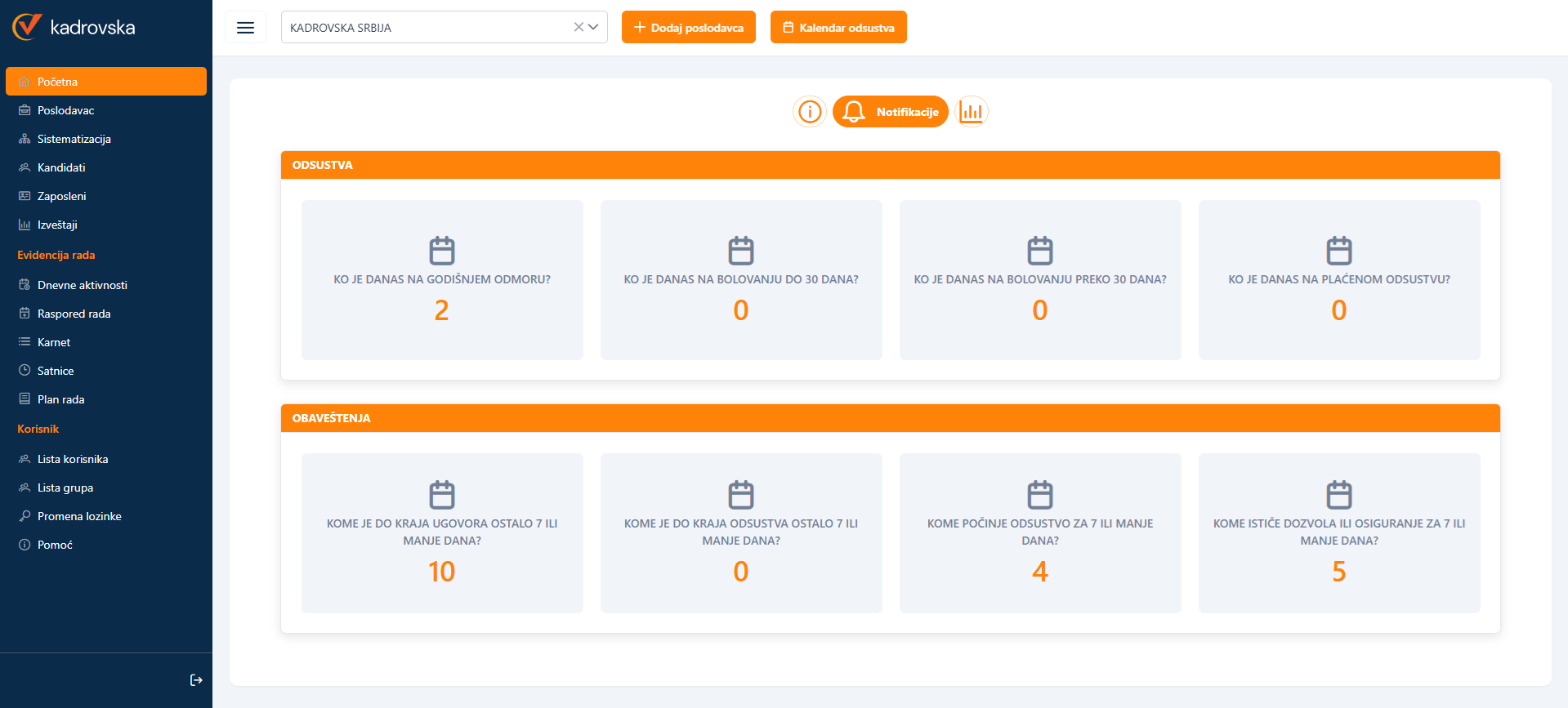
Task: Open calendar icon for godišnji odmor card
Action: [442, 251]
